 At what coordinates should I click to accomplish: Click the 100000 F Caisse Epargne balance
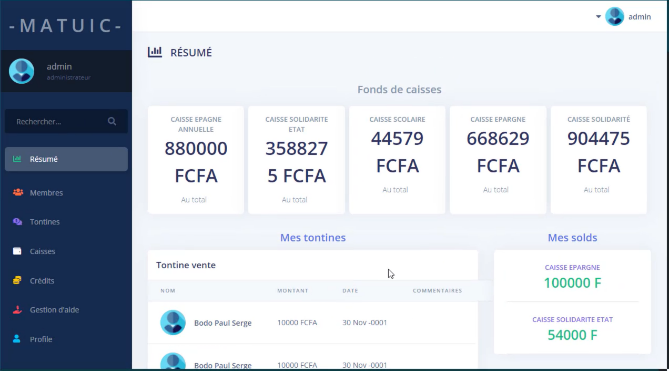573,283
